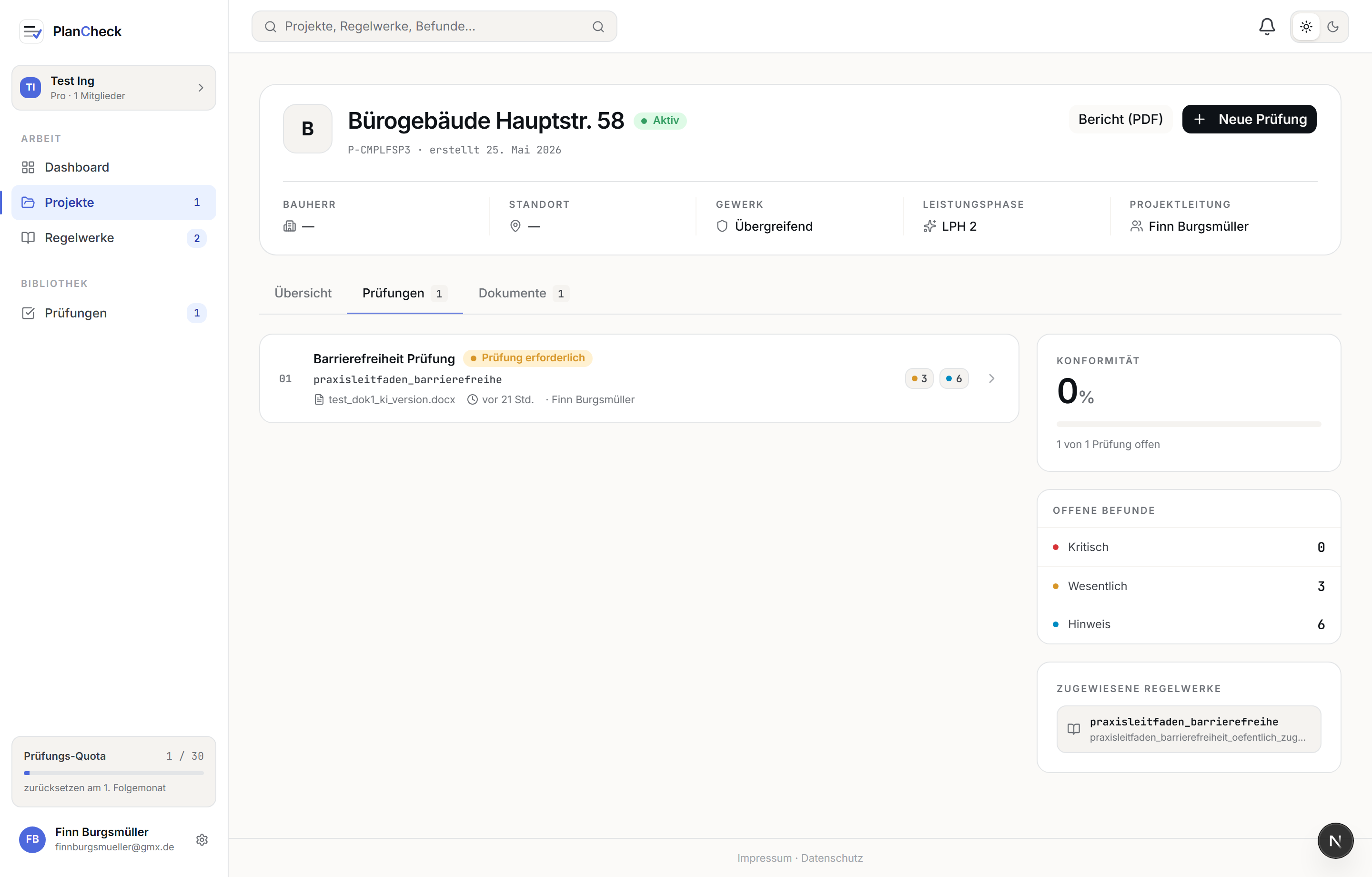Click the Wesentlich findings row
Screen dimensions: 1372x877
pyautogui.click(x=1189, y=586)
